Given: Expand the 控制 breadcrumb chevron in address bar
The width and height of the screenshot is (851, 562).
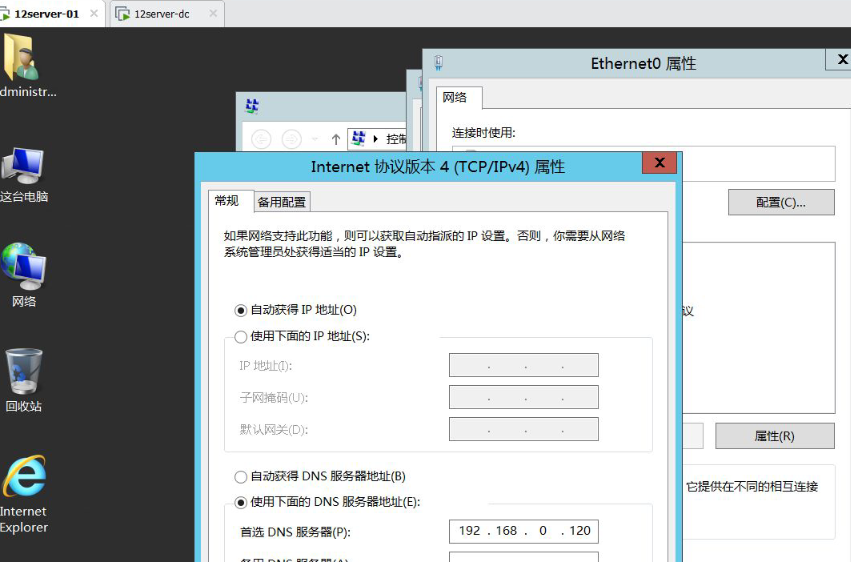Looking at the screenshot, I should click(x=376, y=139).
